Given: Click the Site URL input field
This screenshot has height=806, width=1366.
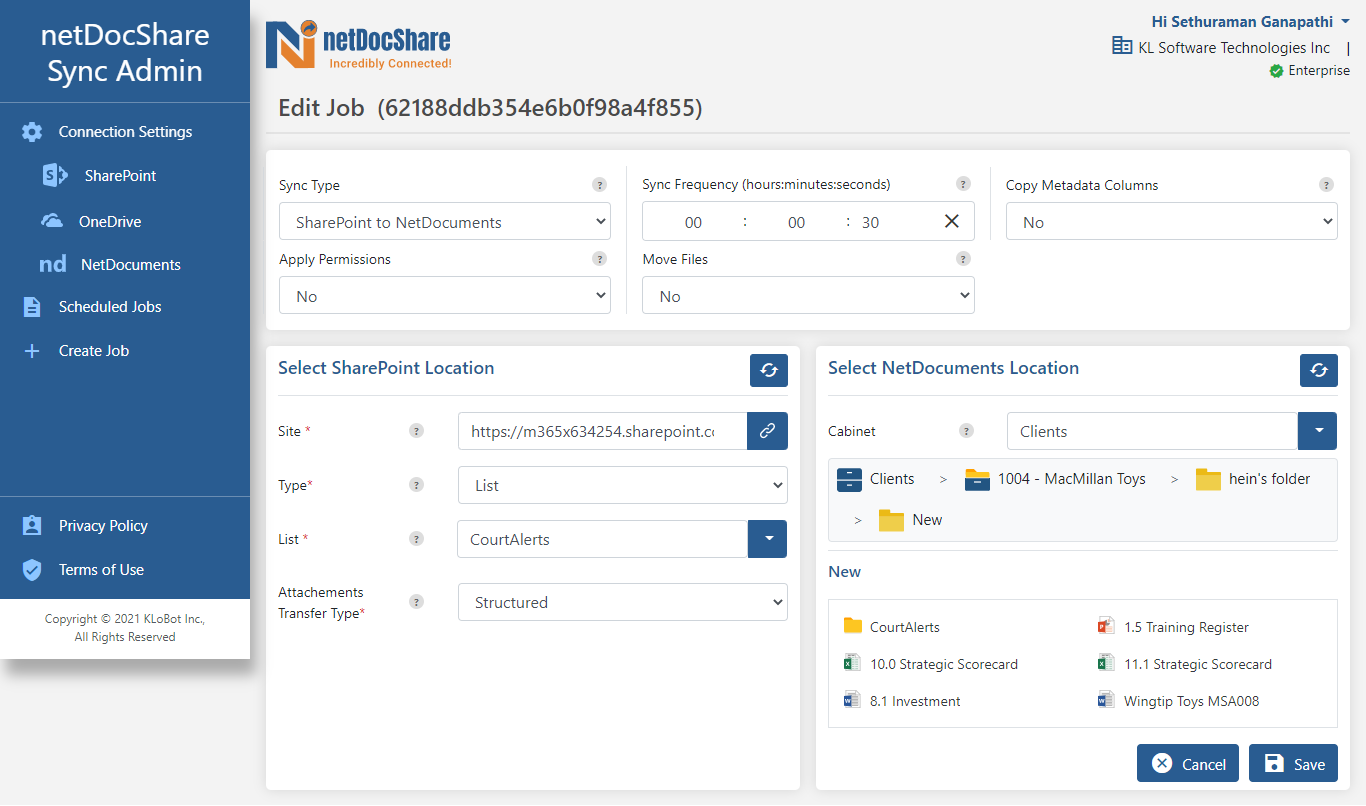Looking at the screenshot, I should (602, 431).
